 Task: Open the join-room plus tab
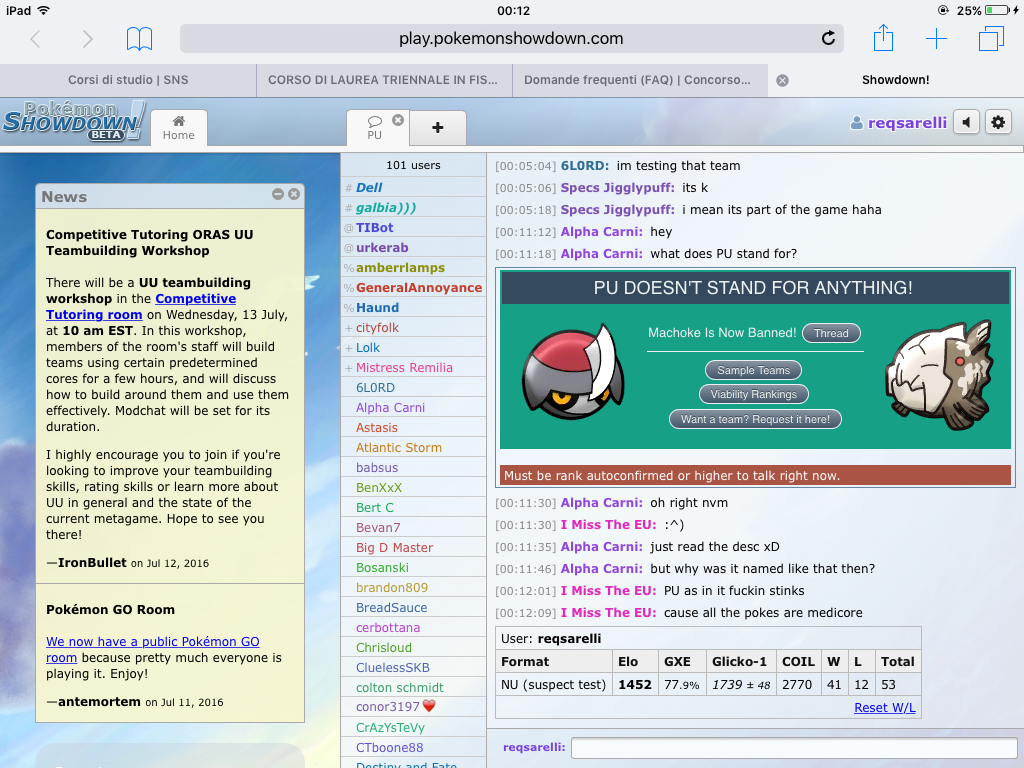coord(438,128)
